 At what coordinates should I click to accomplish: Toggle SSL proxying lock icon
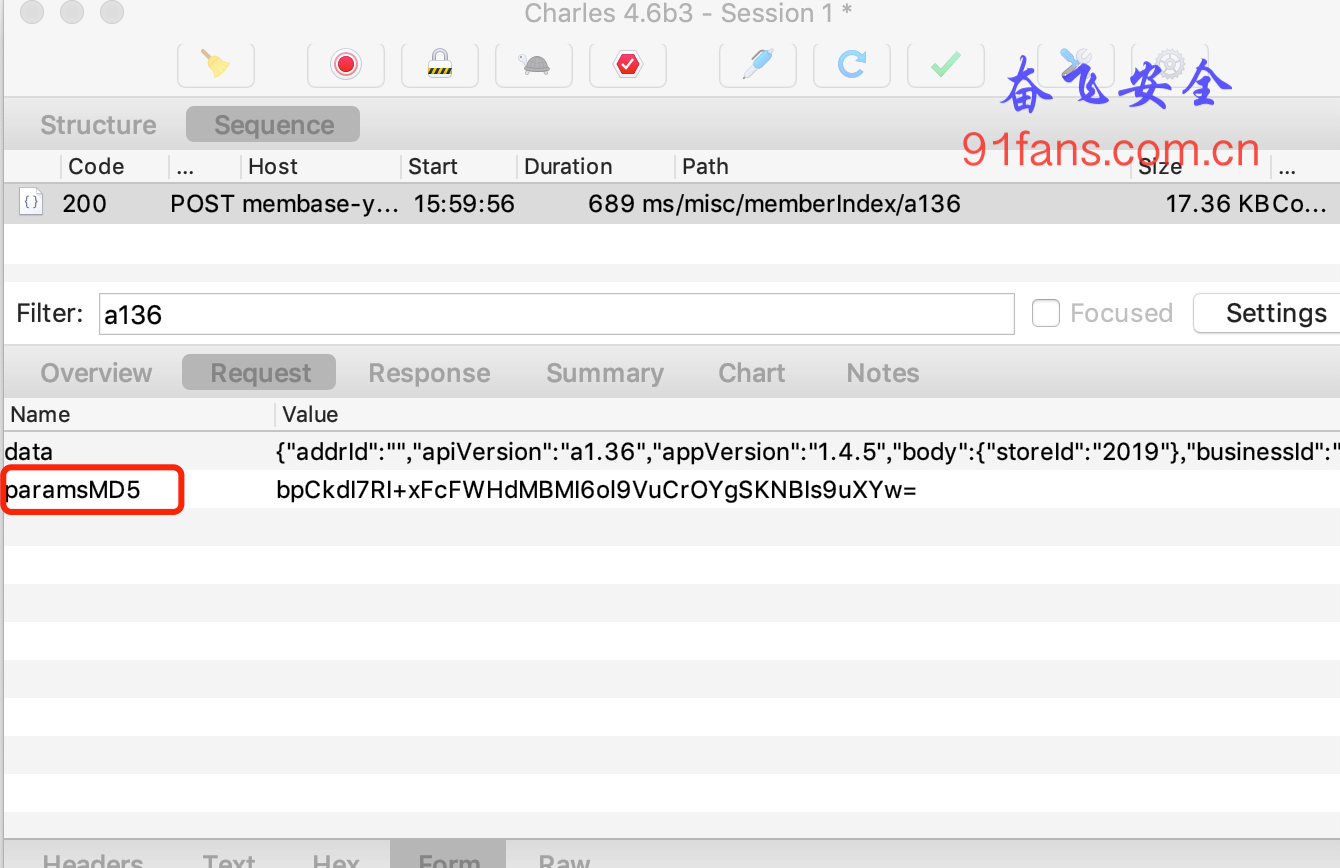point(440,65)
